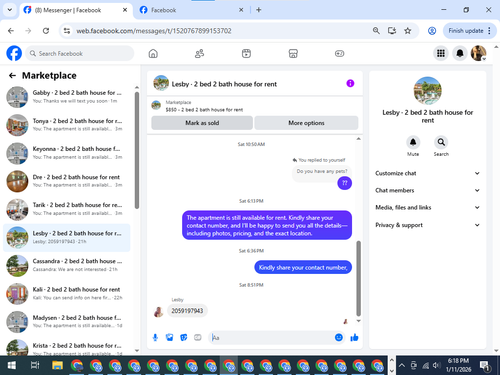The height and width of the screenshot is (375, 500).
Task: Open File Explorer from the taskbar
Action: click(57, 365)
